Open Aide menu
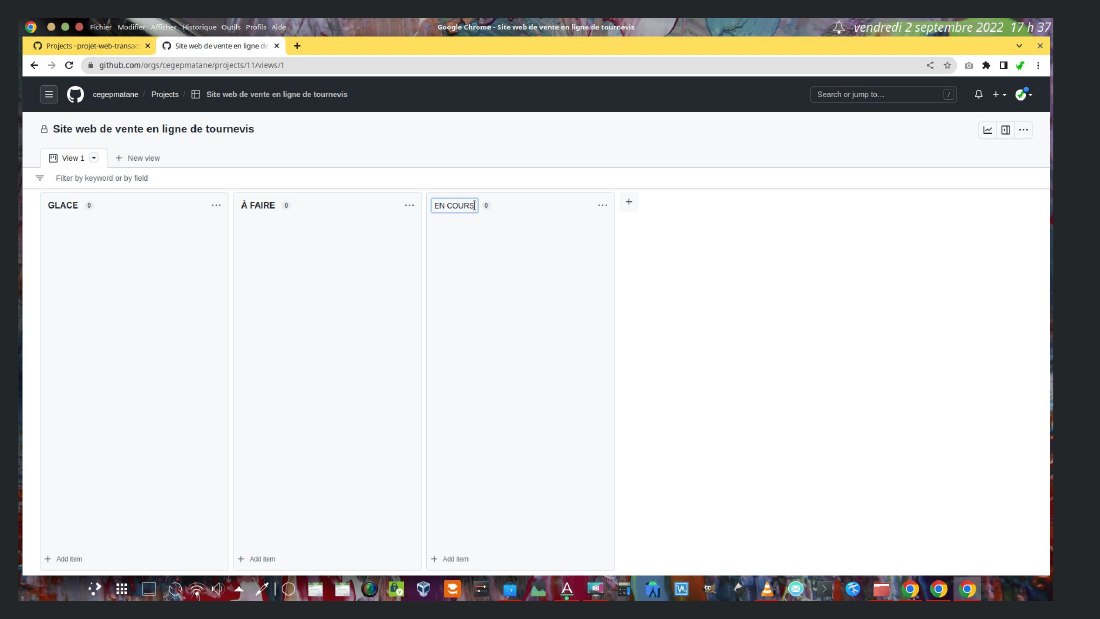This screenshot has width=1100, height=619. pos(279,27)
